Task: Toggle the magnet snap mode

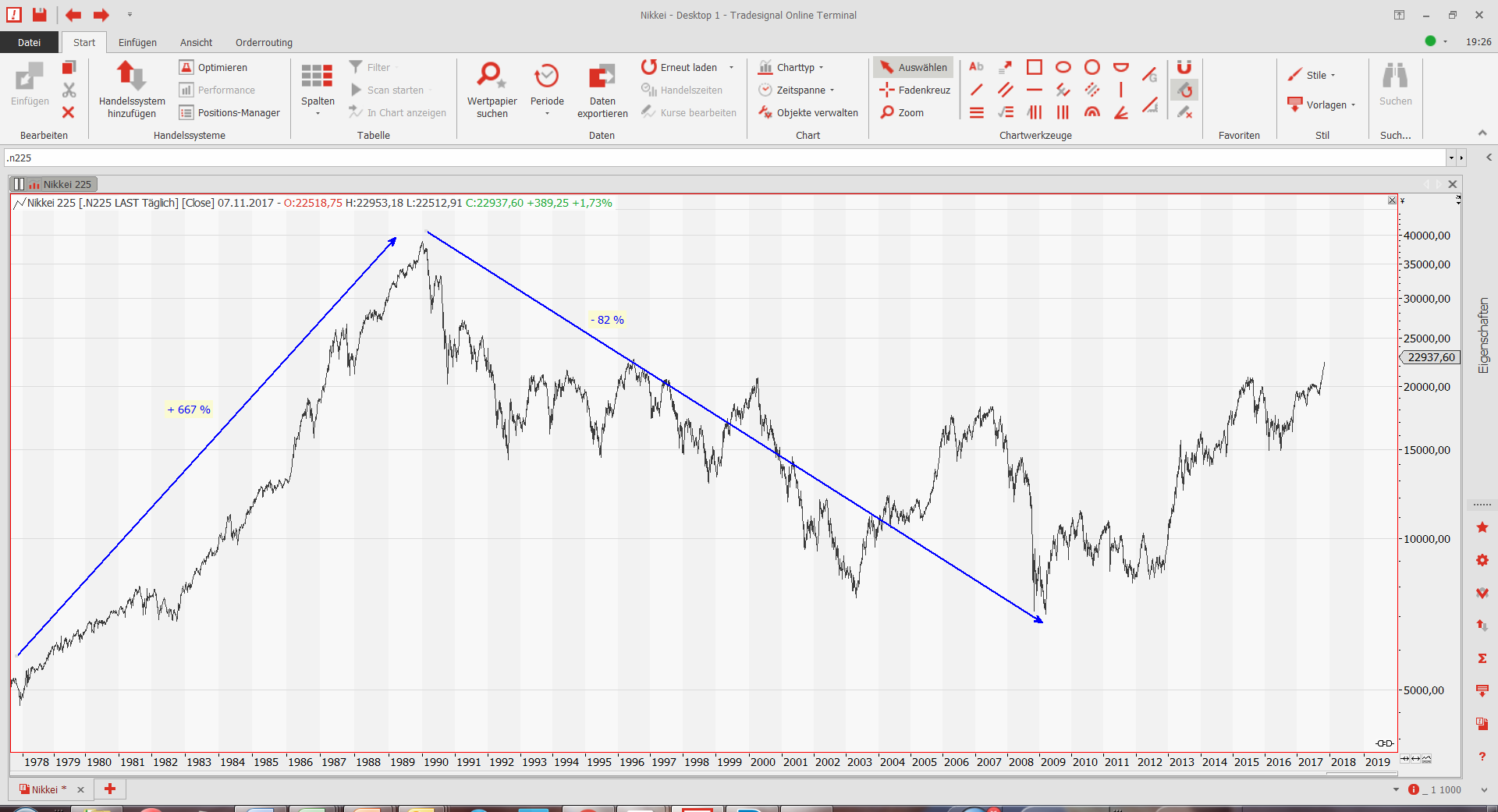Action: [x=1184, y=67]
